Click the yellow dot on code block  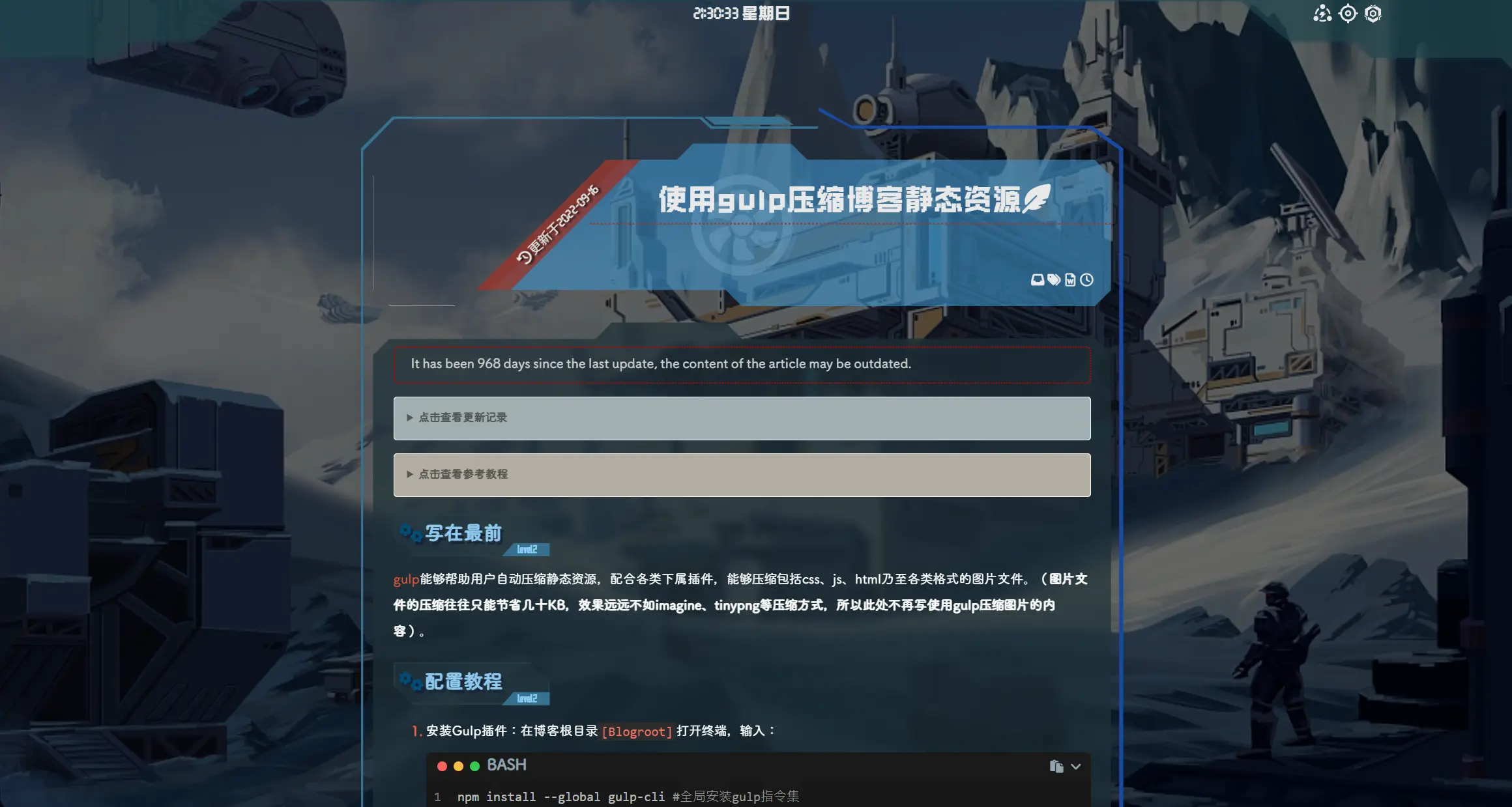(458, 766)
